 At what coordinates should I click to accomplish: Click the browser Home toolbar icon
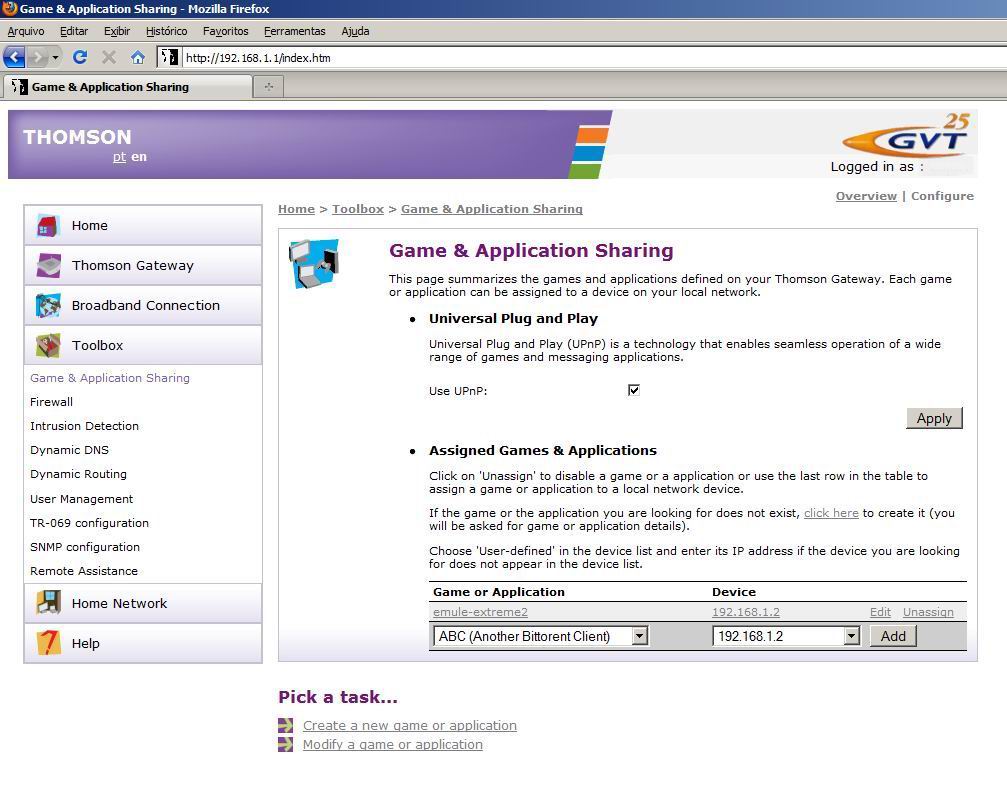pos(136,57)
